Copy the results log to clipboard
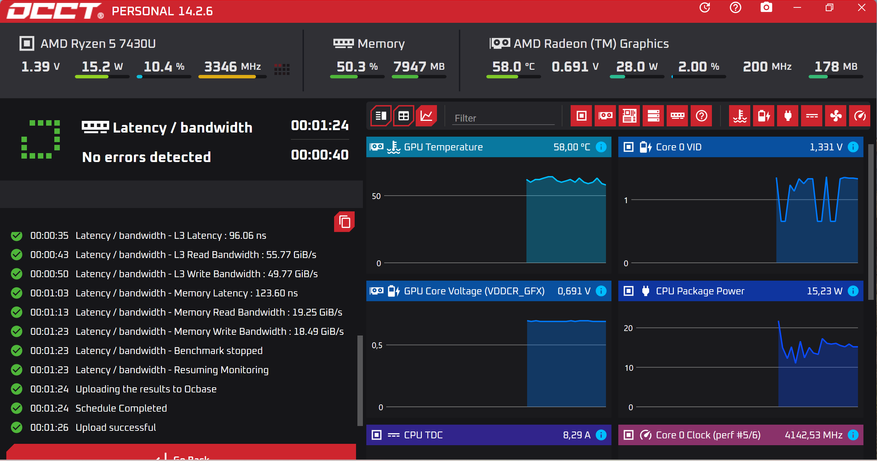 click(x=345, y=222)
